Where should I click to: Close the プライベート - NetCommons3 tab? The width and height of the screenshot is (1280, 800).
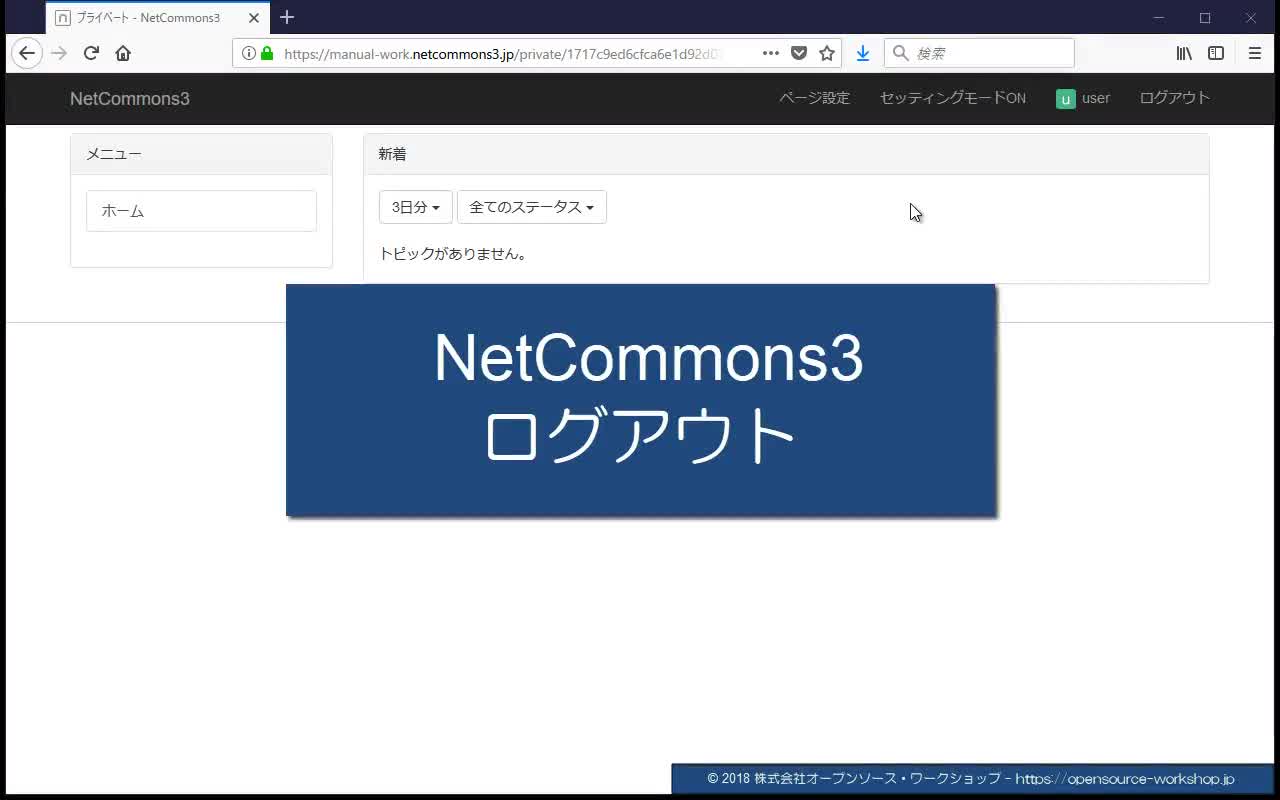coord(254,18)
